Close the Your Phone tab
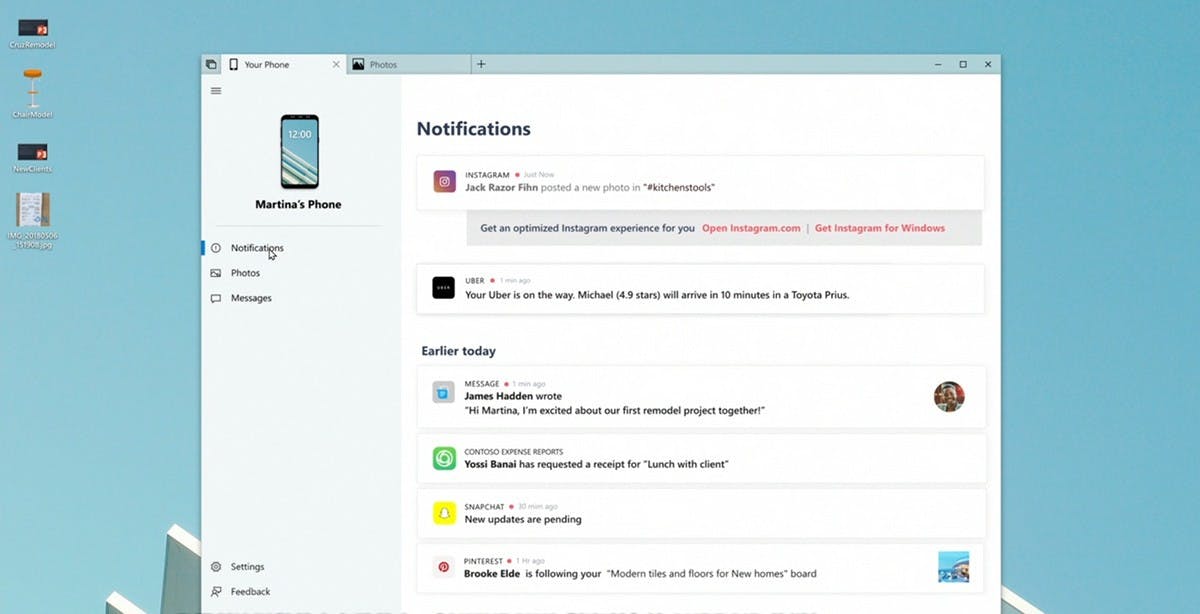The width and height of the screenshot is (1200, 614). pos(336,65)
